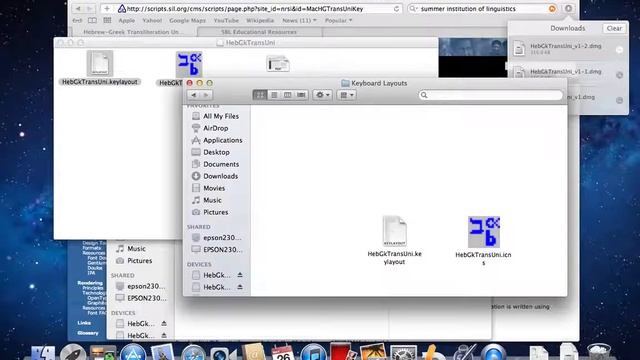The width and height of the screenshot is (640, 360).
Task: Open Desktop in Keyboard Layouts sidebar
Action: 216,152
